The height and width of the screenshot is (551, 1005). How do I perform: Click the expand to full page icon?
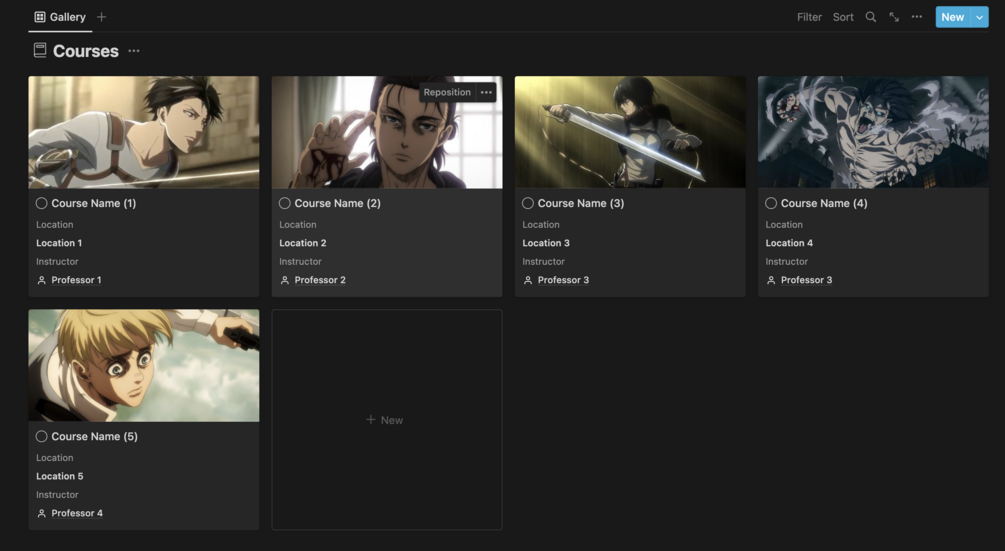point(894,17)
